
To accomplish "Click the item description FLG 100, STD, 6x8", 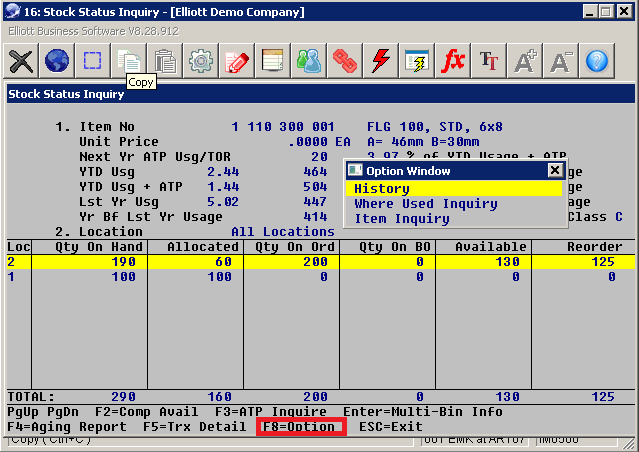I will click(435, 127).
